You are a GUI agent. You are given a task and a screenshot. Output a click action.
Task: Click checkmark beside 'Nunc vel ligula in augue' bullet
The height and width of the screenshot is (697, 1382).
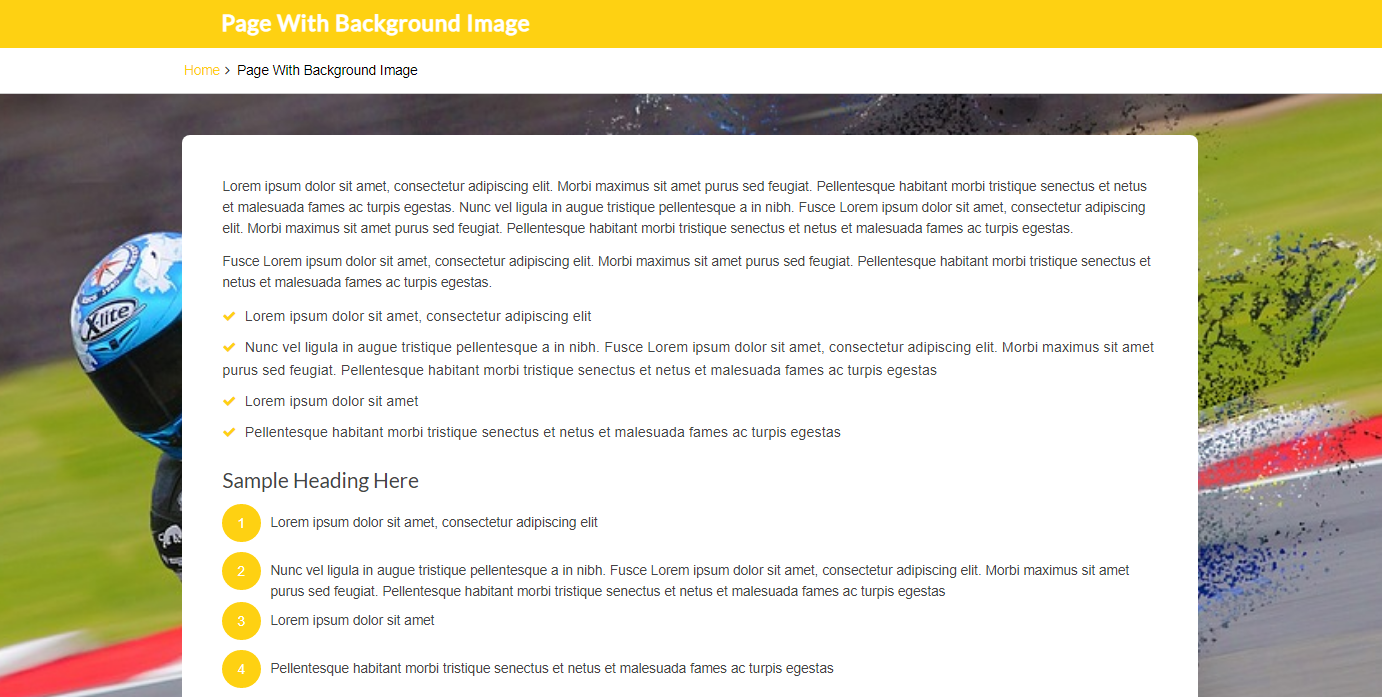[229, 347]
